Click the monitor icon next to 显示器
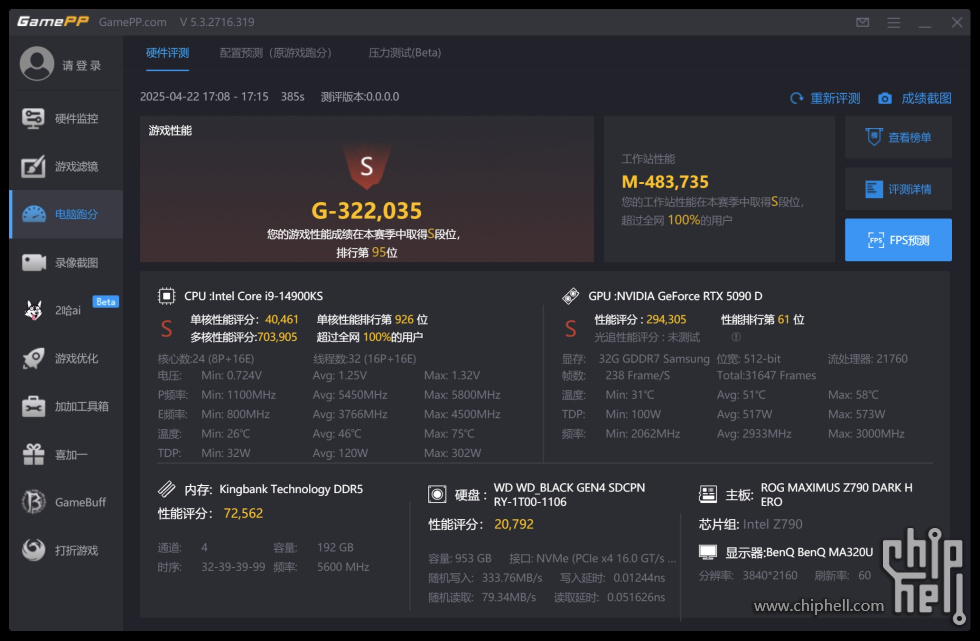980x641 pixels. pos(708,552)
